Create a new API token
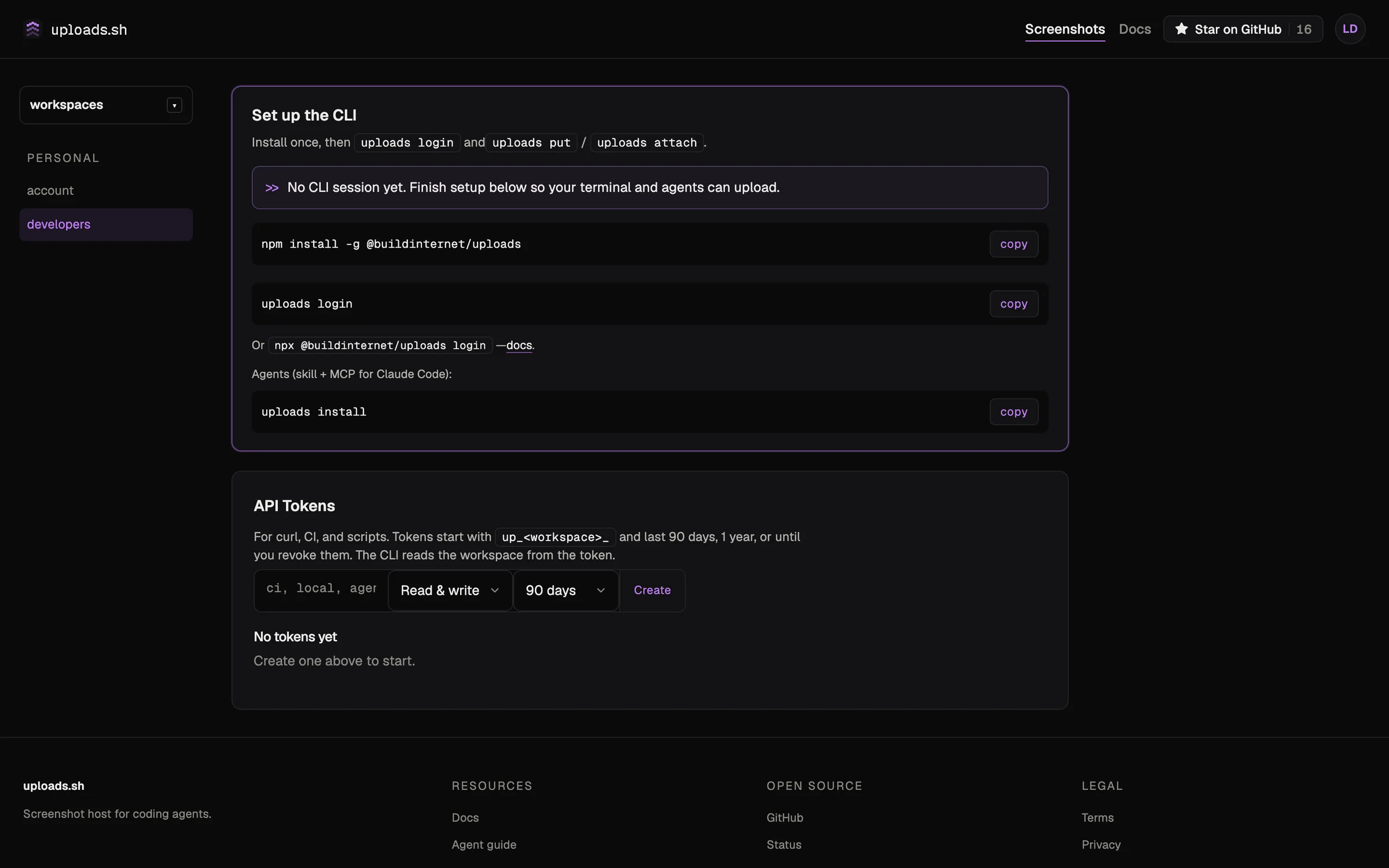This screenshot has width=1389, height=868. tap(652, 590)
